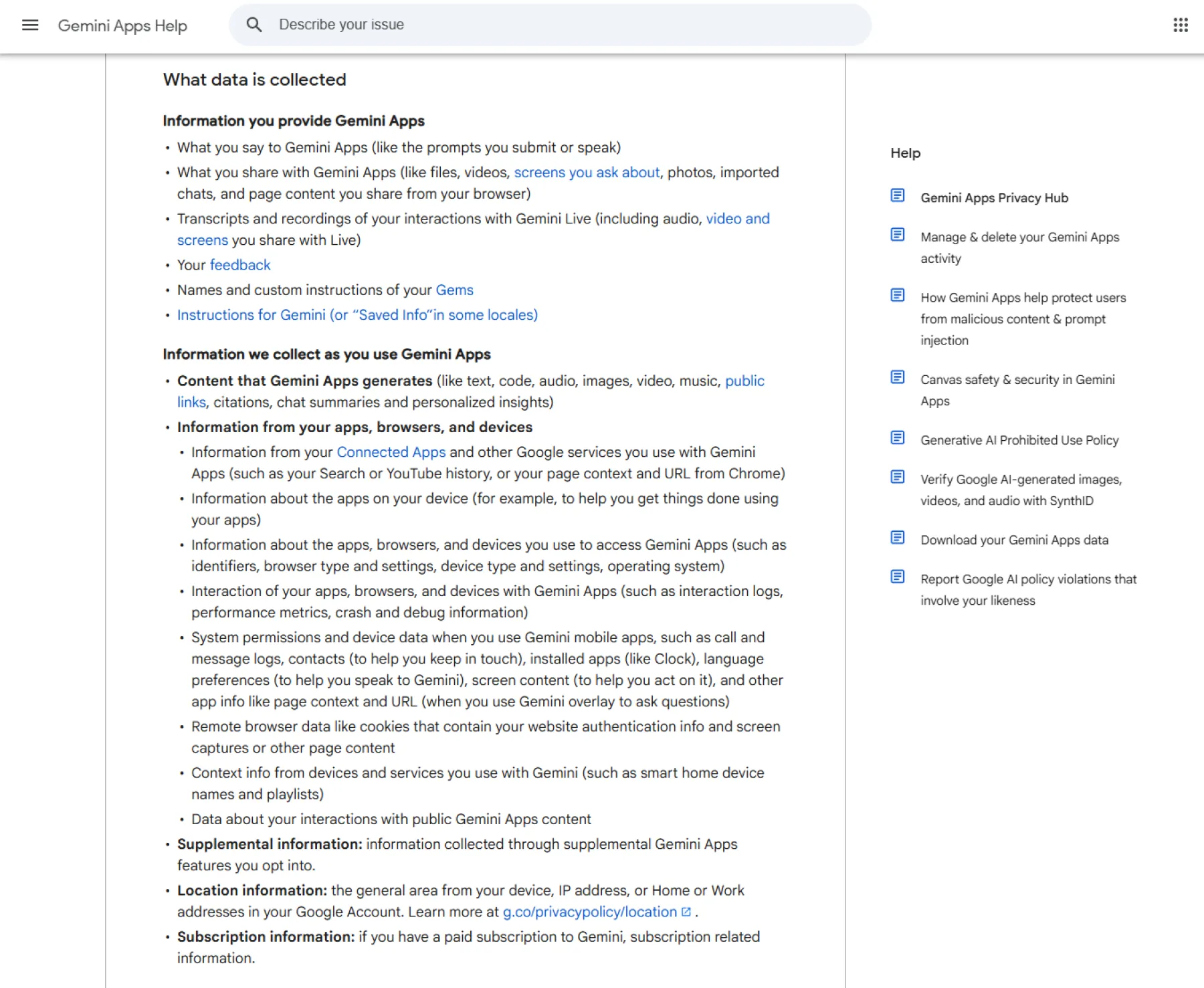The image size is (1204, 988).
Task: Click the 'Interaction of your apps, browsers' bullet
Action: tap(487, 602)
